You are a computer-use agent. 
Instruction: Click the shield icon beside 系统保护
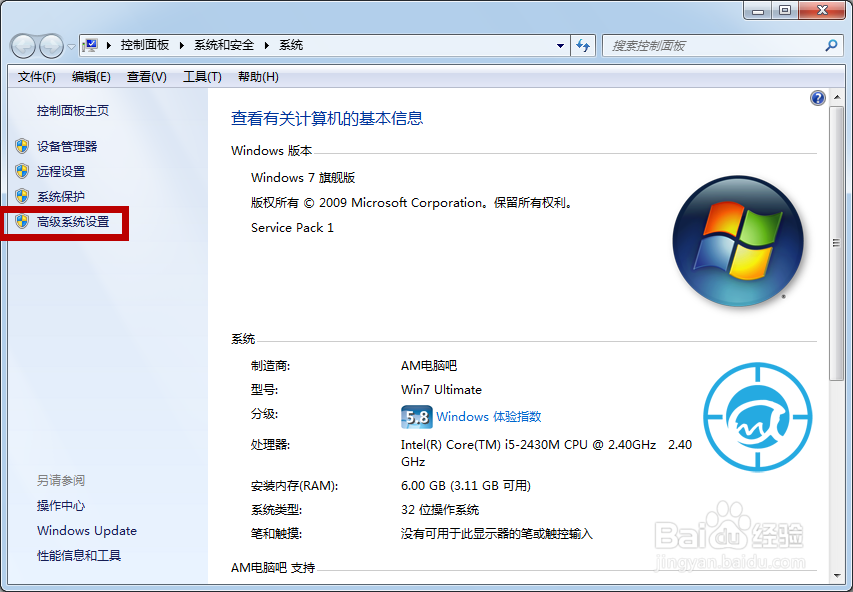(22, 196)
